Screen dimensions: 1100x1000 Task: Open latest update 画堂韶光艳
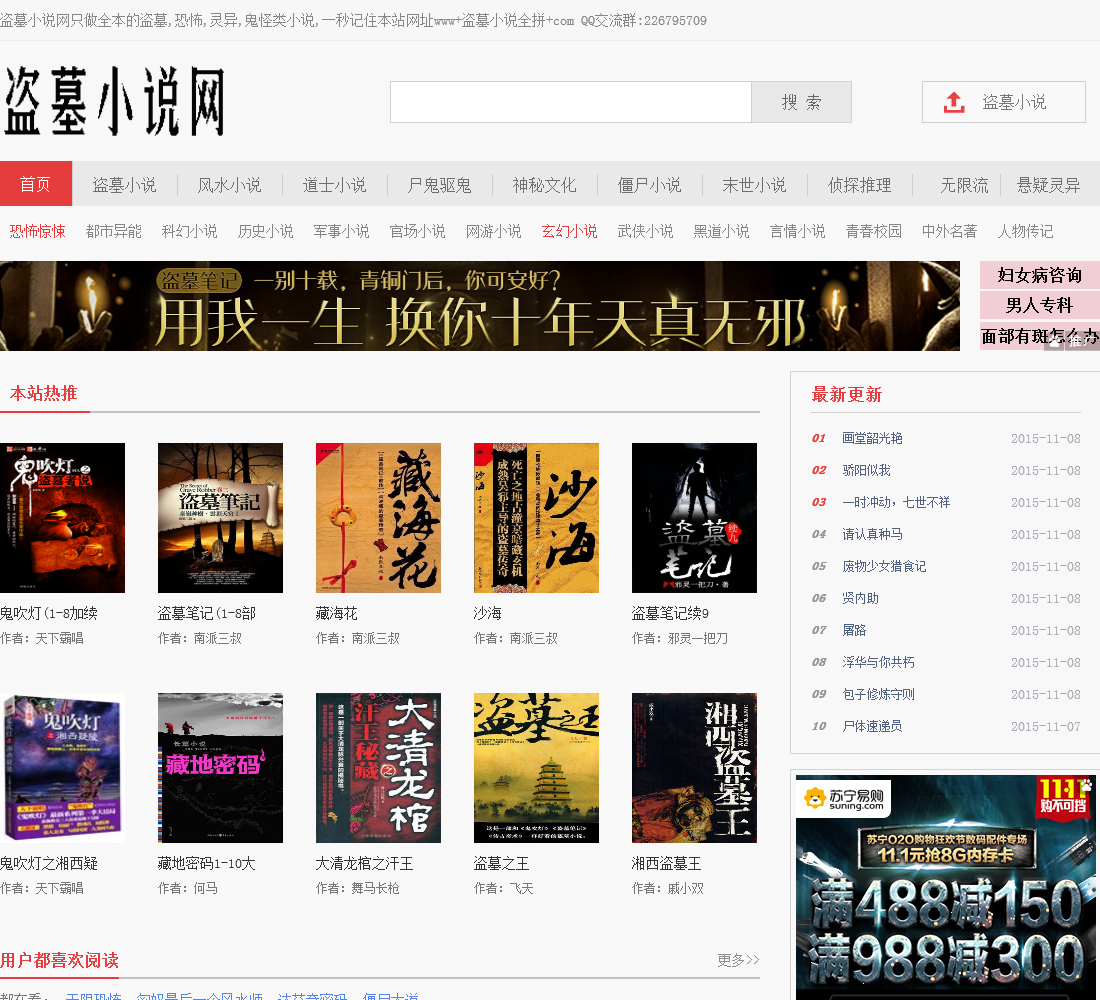point(872,438)
